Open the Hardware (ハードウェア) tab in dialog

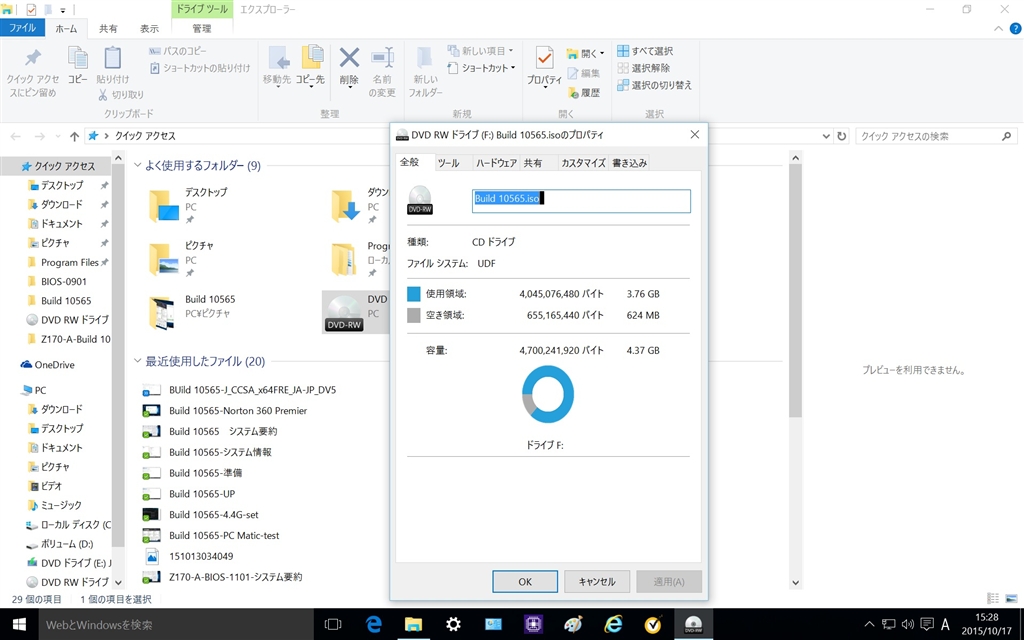[496, 163]
